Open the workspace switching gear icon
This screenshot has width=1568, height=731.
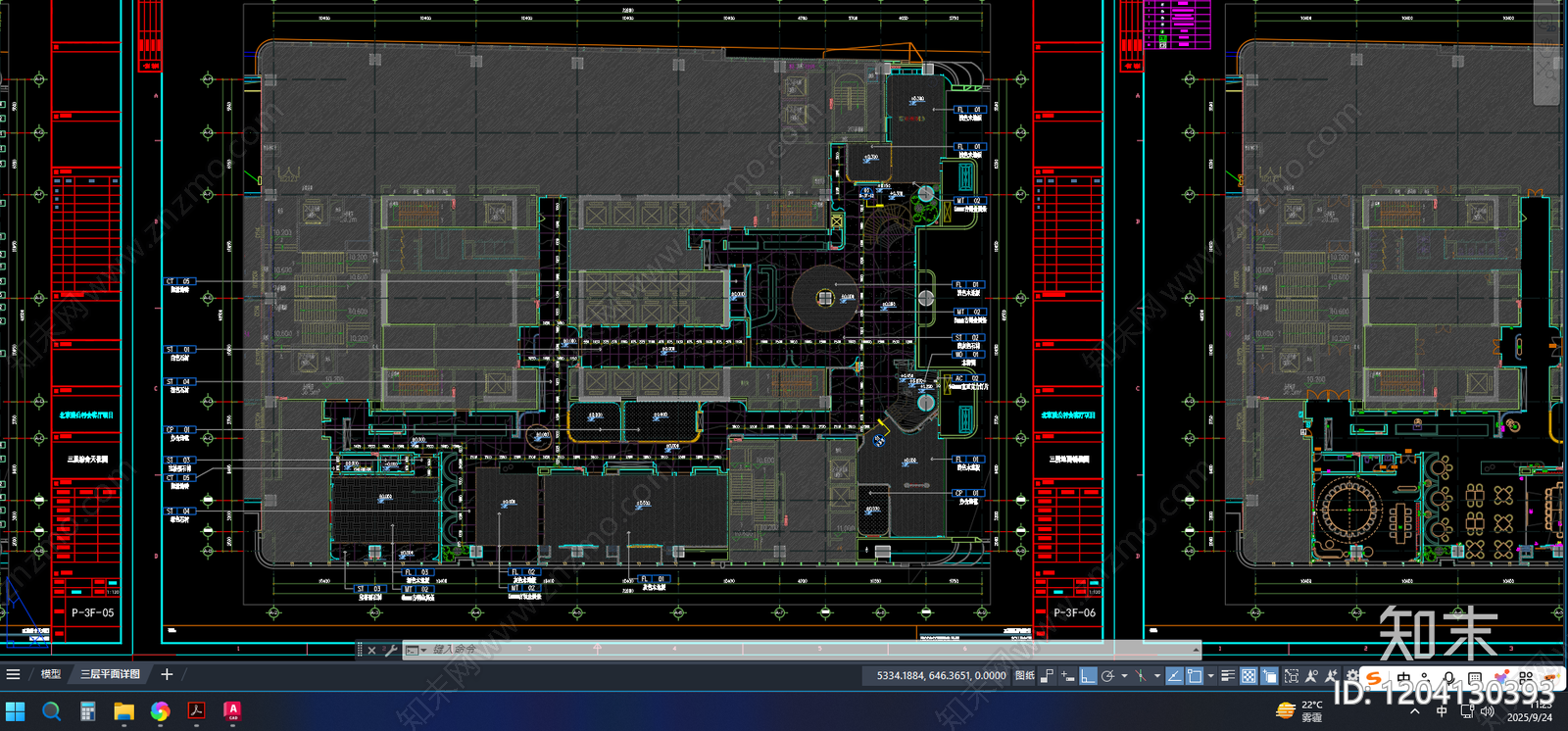tap(1352, 676)
